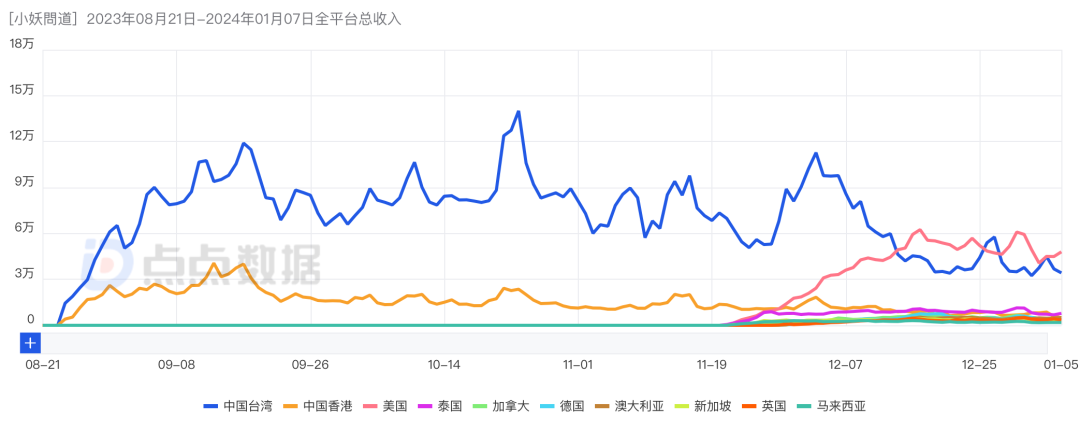The height and width of the screenshot is (431, 1080).
Task: Click the blue plus icon below chart
Action: tap(31, 343)
